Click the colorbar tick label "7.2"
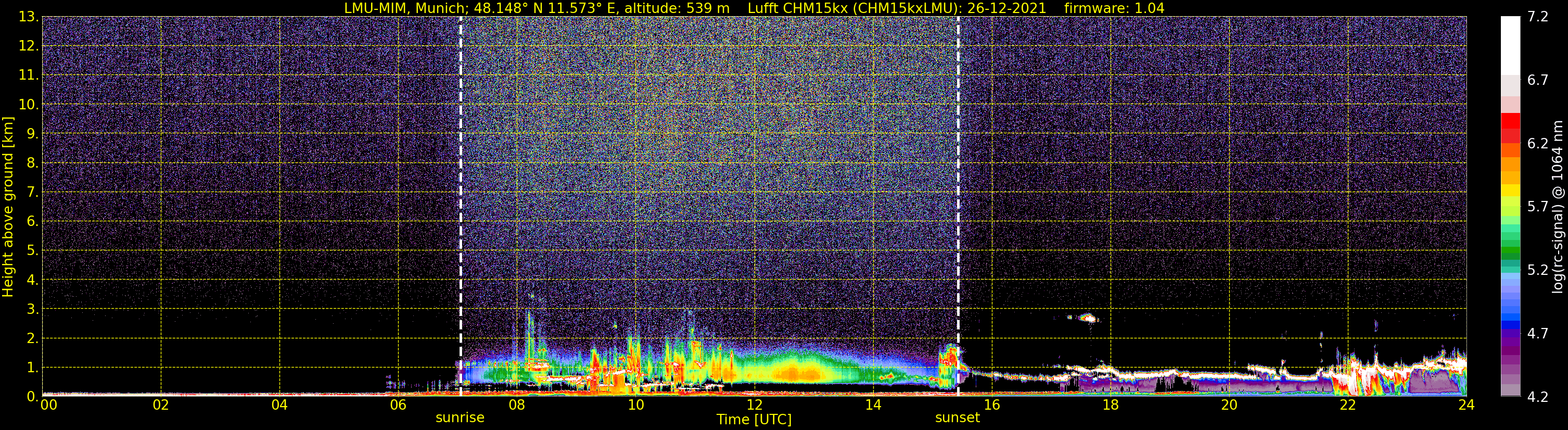This screenshot has width=1568, height=430. coord(1538,17)
